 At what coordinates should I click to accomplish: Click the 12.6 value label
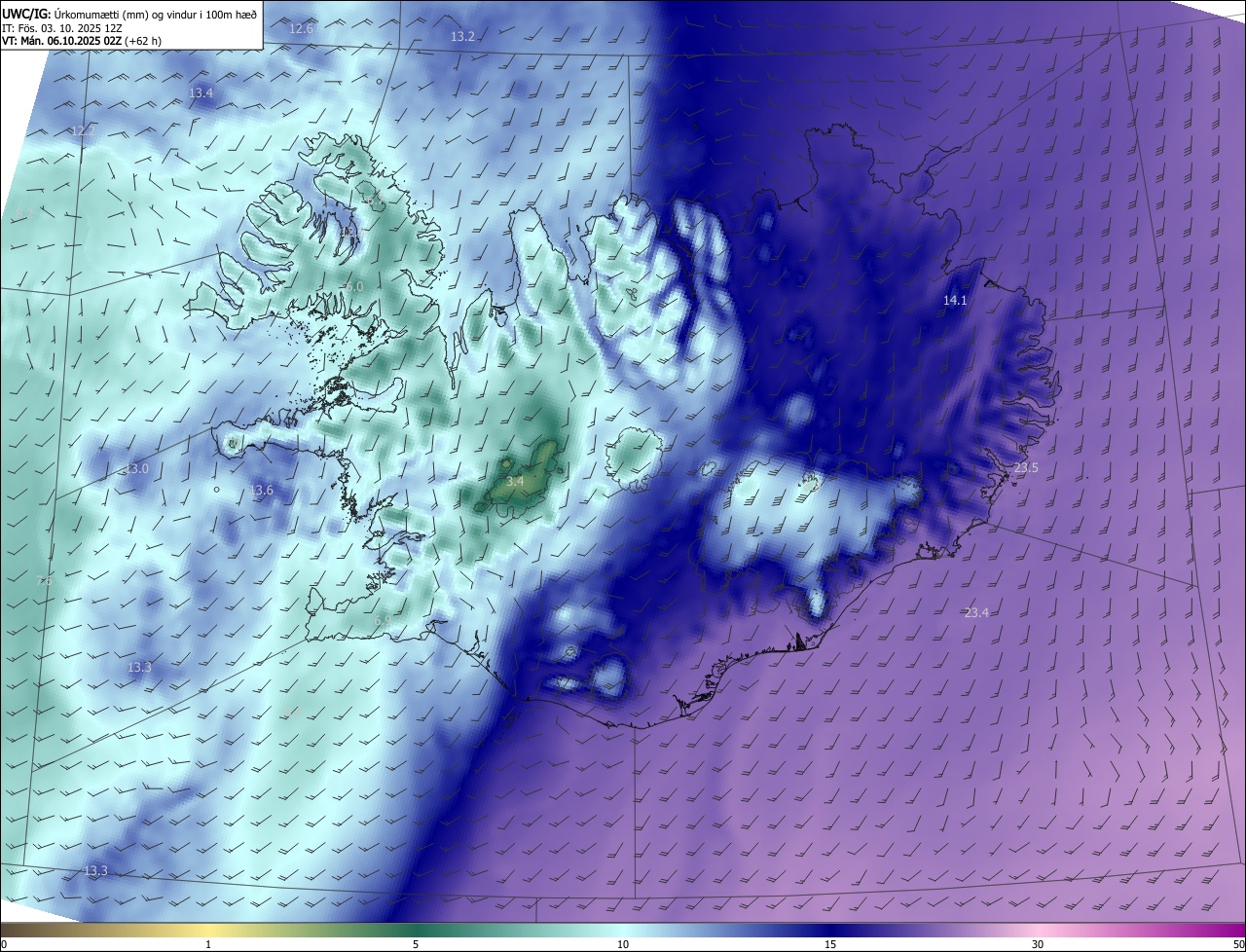[x=302, y=29]
